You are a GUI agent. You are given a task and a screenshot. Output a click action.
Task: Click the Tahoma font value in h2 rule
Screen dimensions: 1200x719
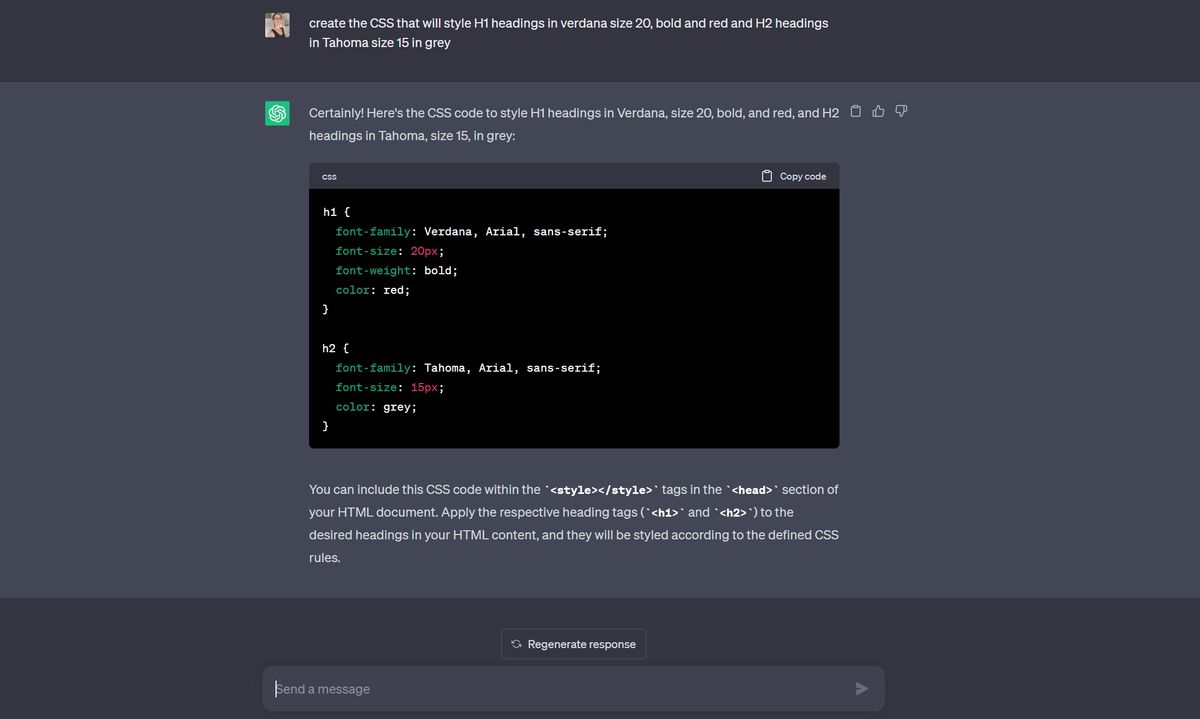(444, 367)
